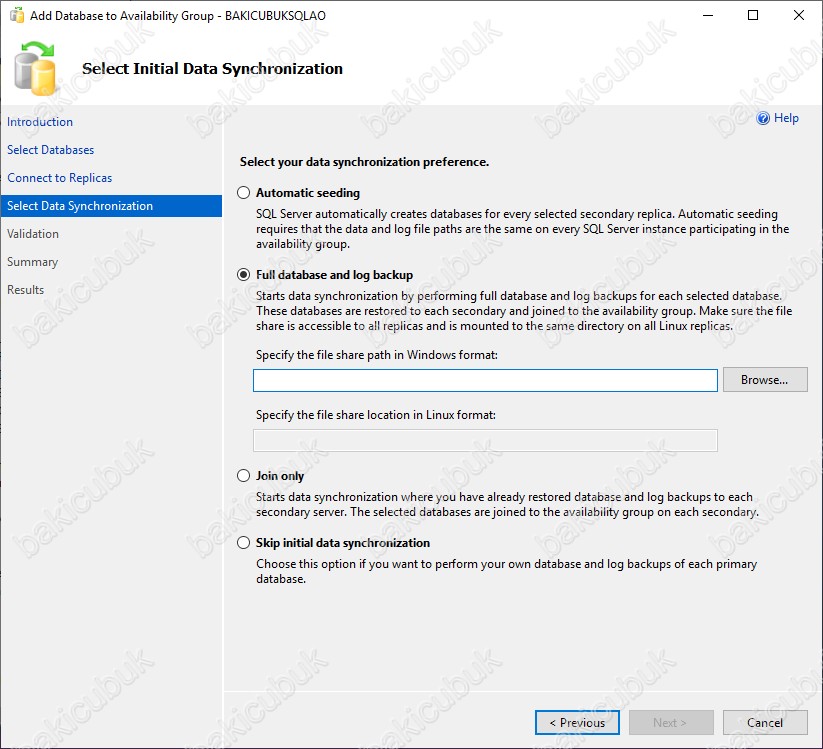Click the database wizard icon in header

click(35, 69)
